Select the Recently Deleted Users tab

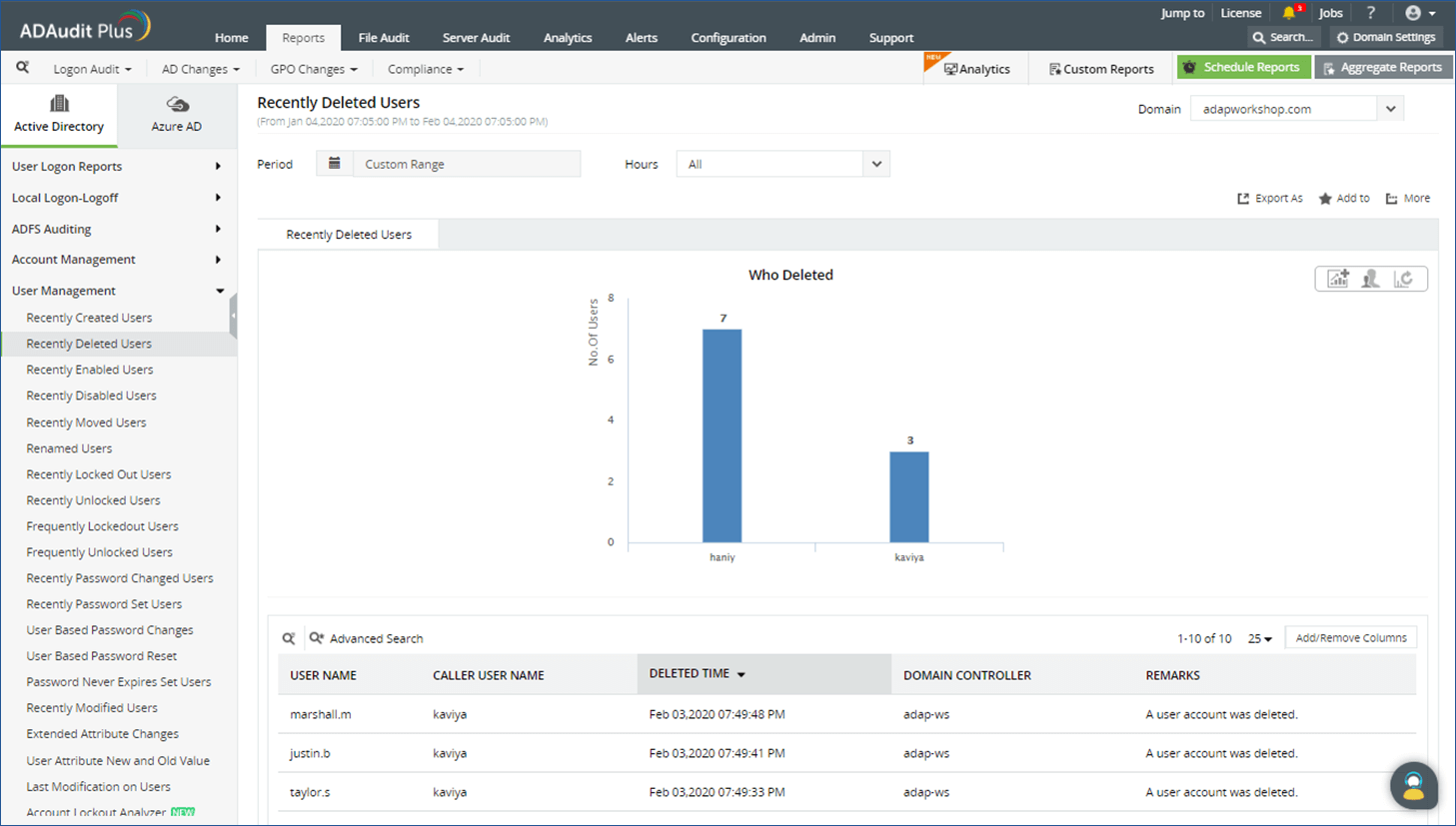348,234
